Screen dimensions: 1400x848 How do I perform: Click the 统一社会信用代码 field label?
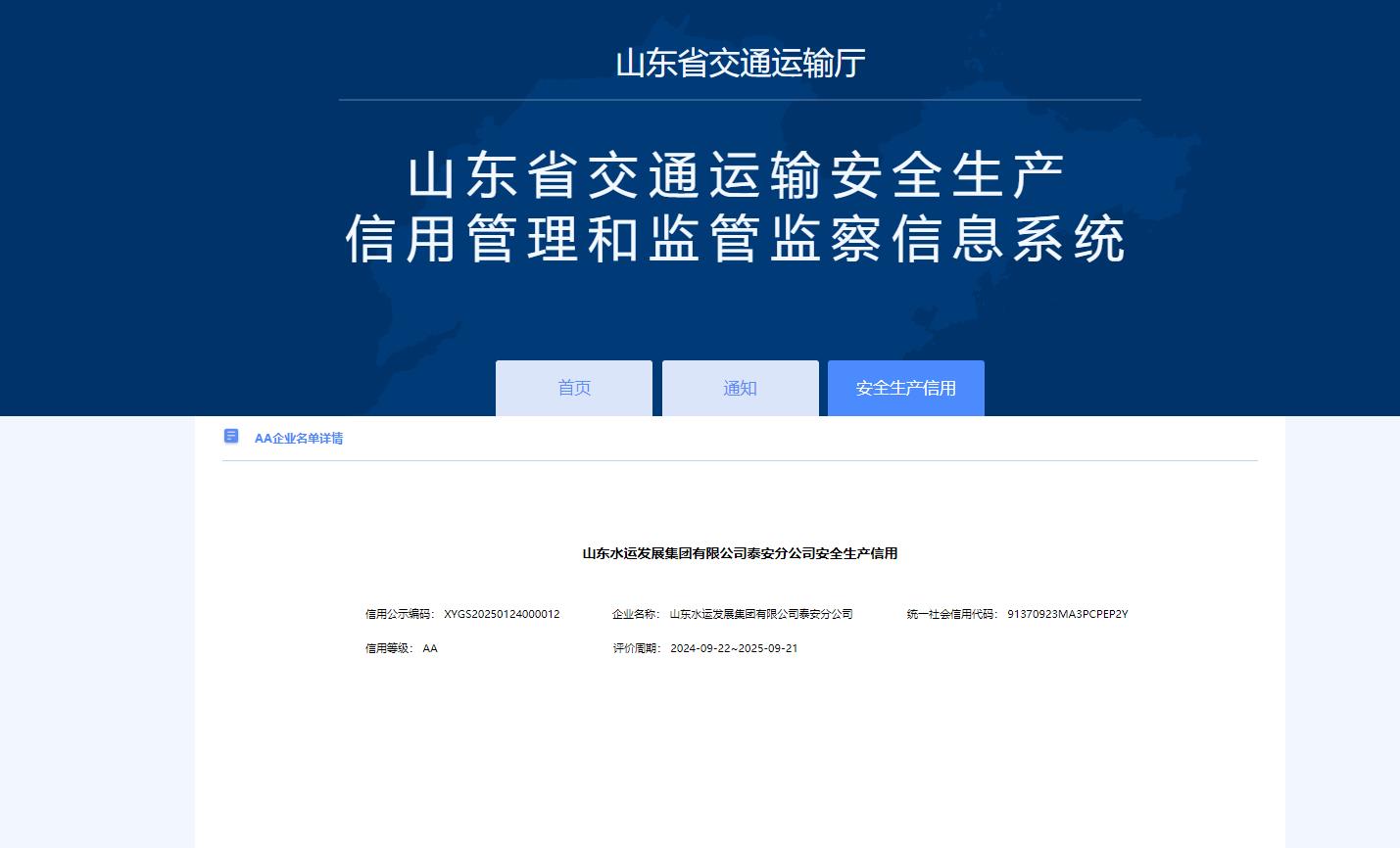click(952, 614)
